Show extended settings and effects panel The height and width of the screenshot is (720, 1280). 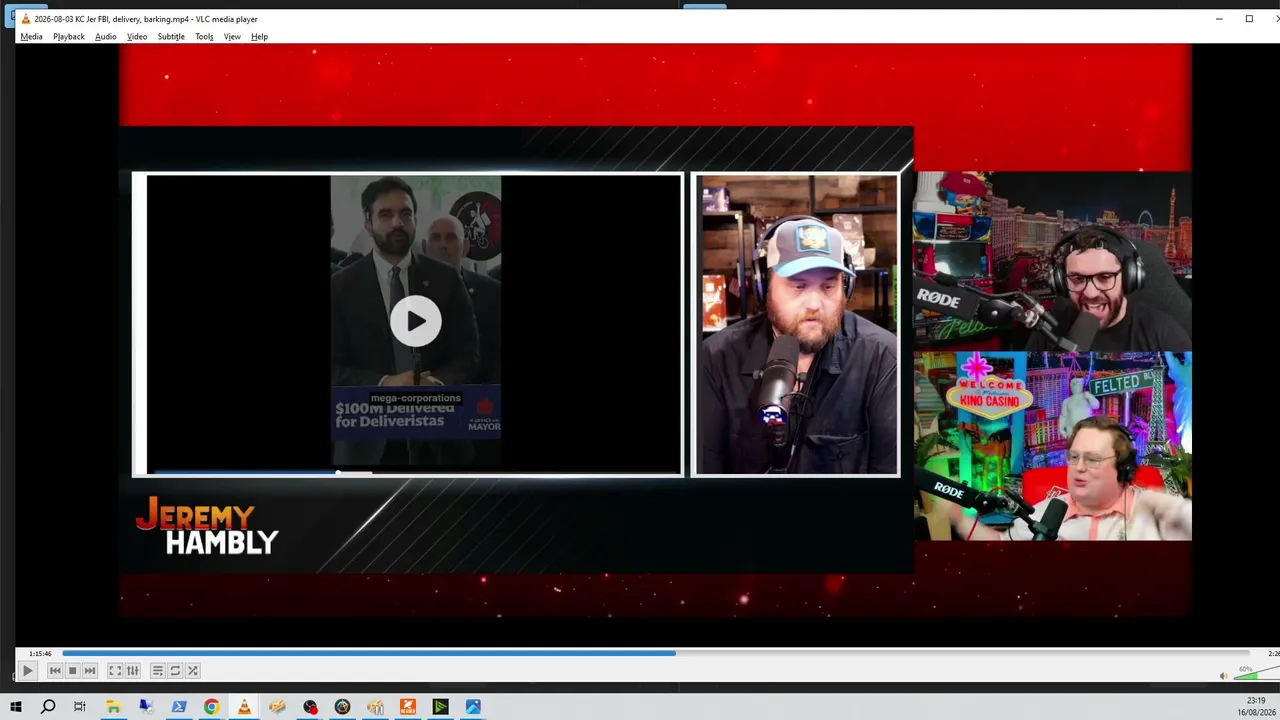point(132,671)
